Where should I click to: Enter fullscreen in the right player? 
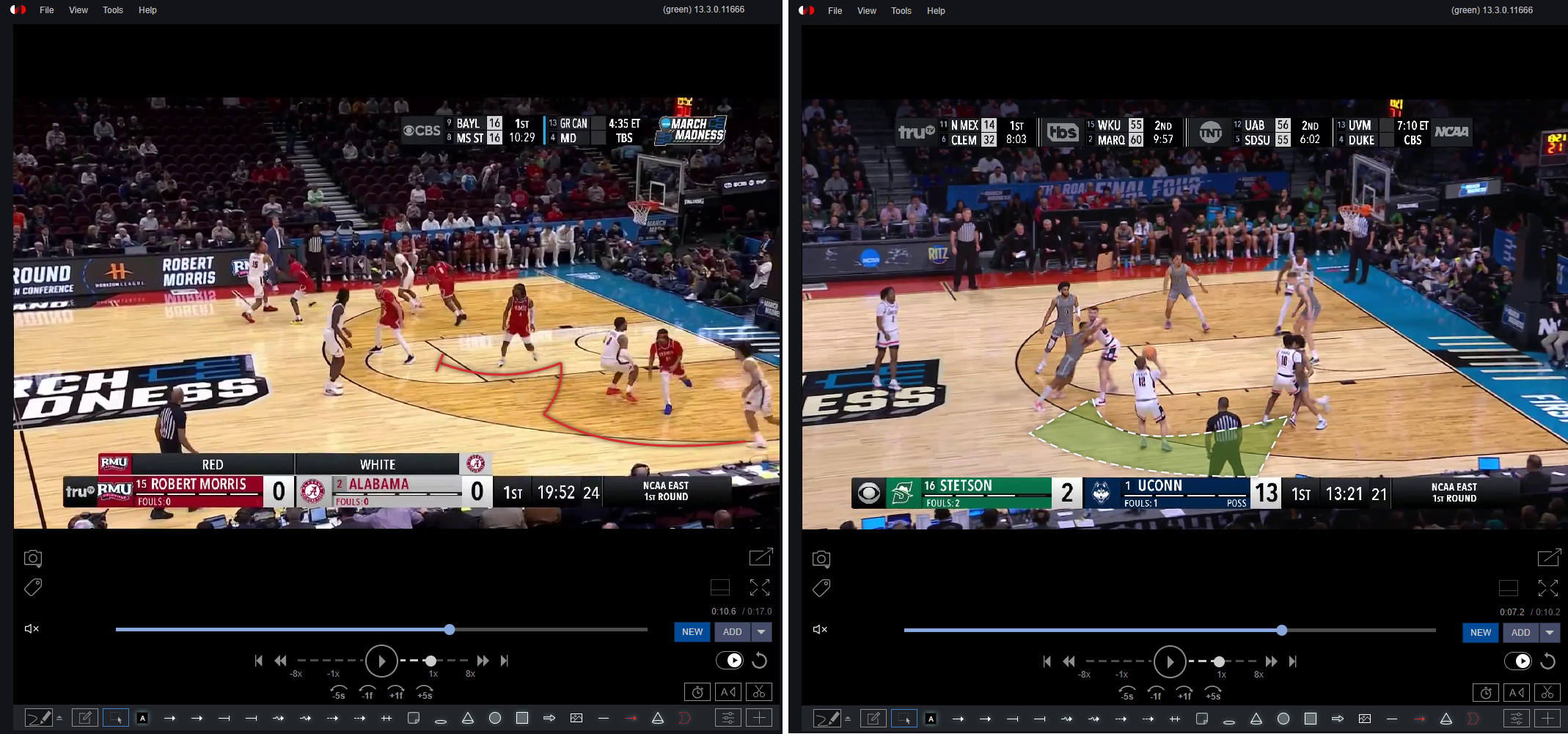[x=1548, y=588]
